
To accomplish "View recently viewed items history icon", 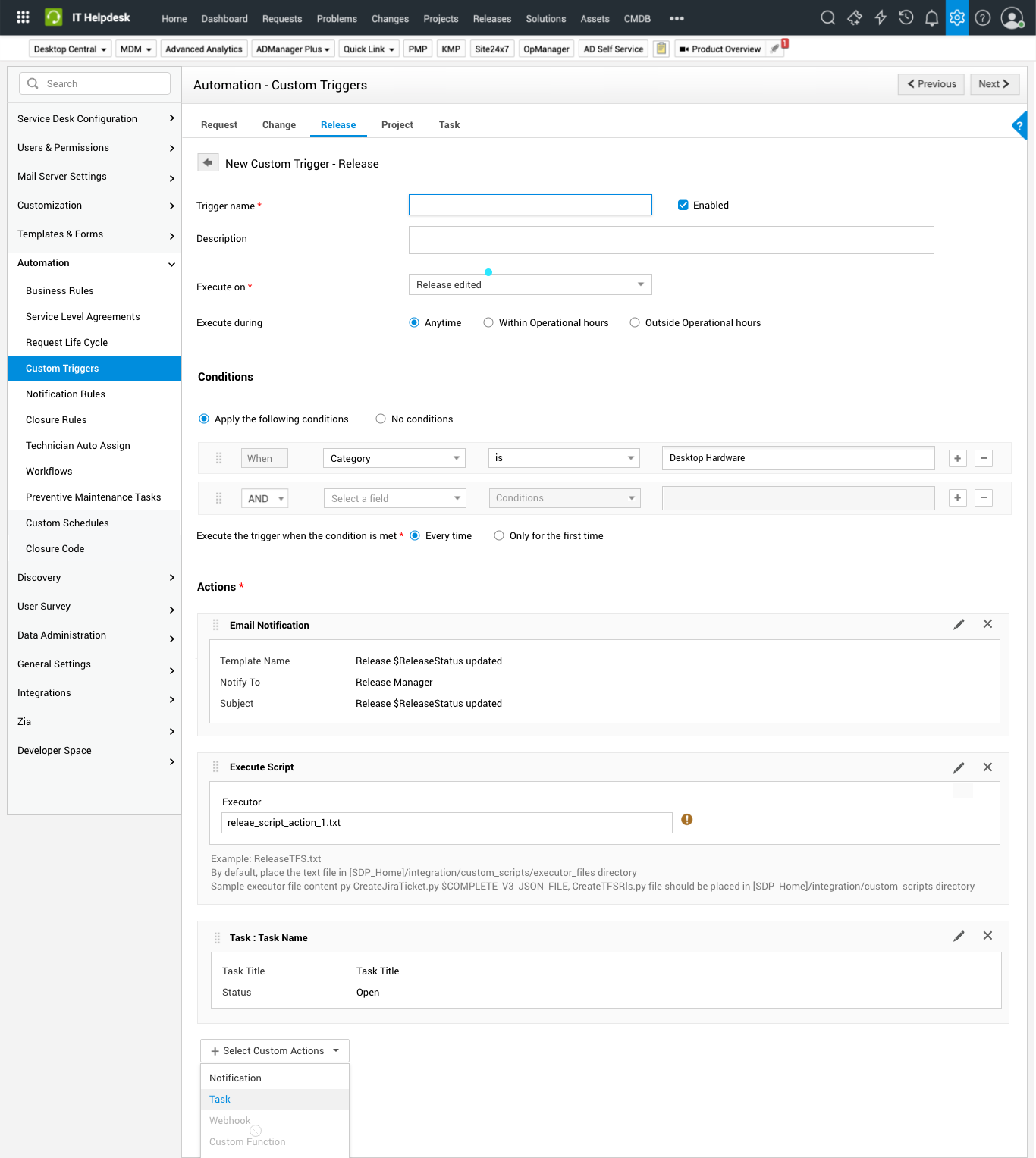I will (x=906, y=17).
